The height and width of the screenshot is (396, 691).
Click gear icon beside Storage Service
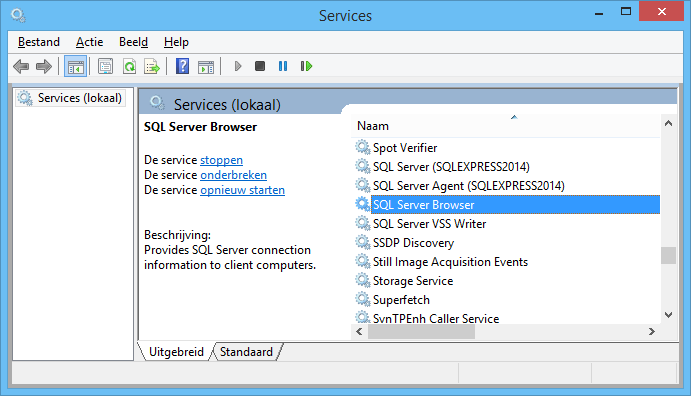pos(363,280)
